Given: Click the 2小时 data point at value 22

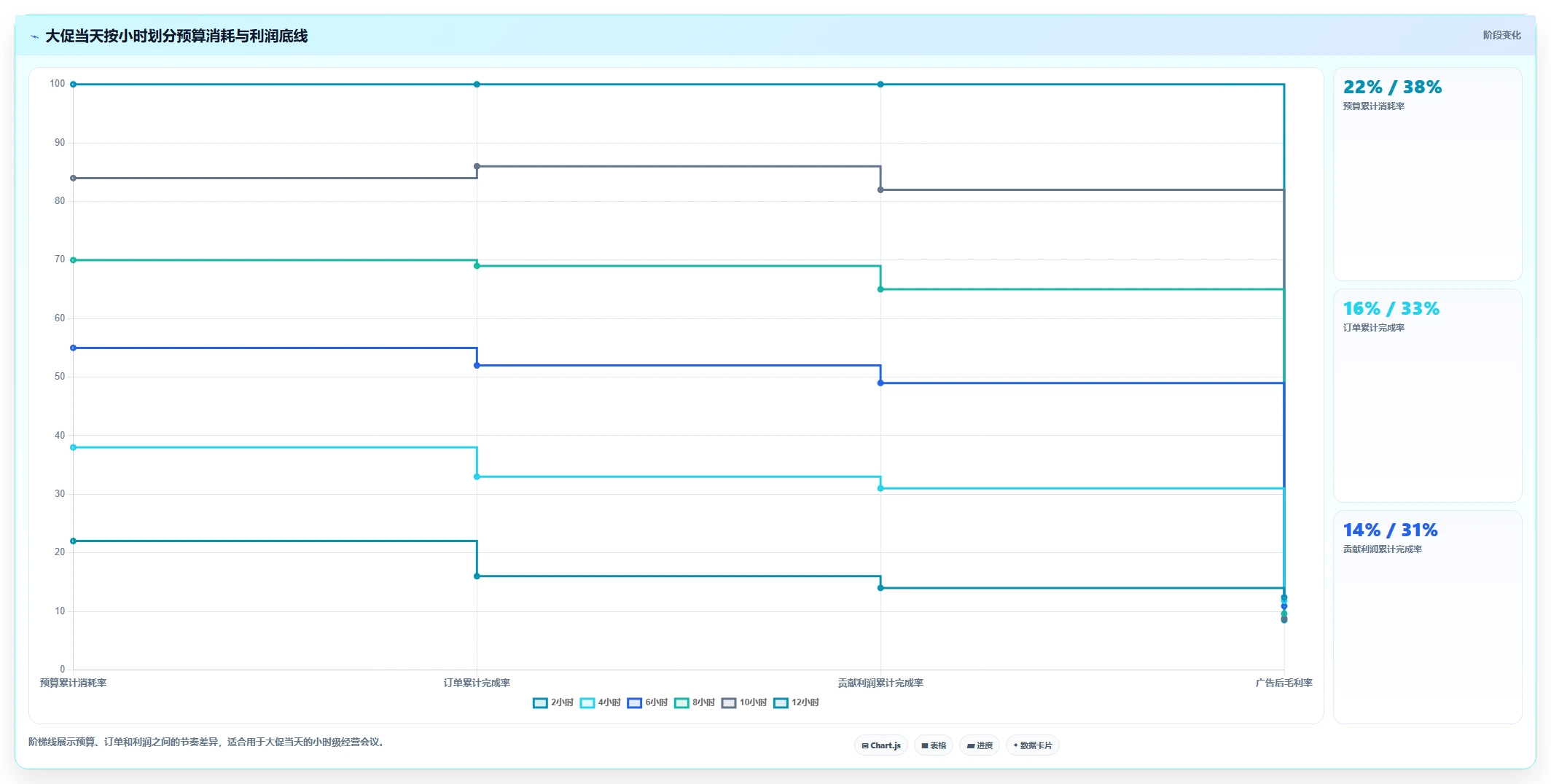Looking at the screenshot, I should click(x=73, y=541).
